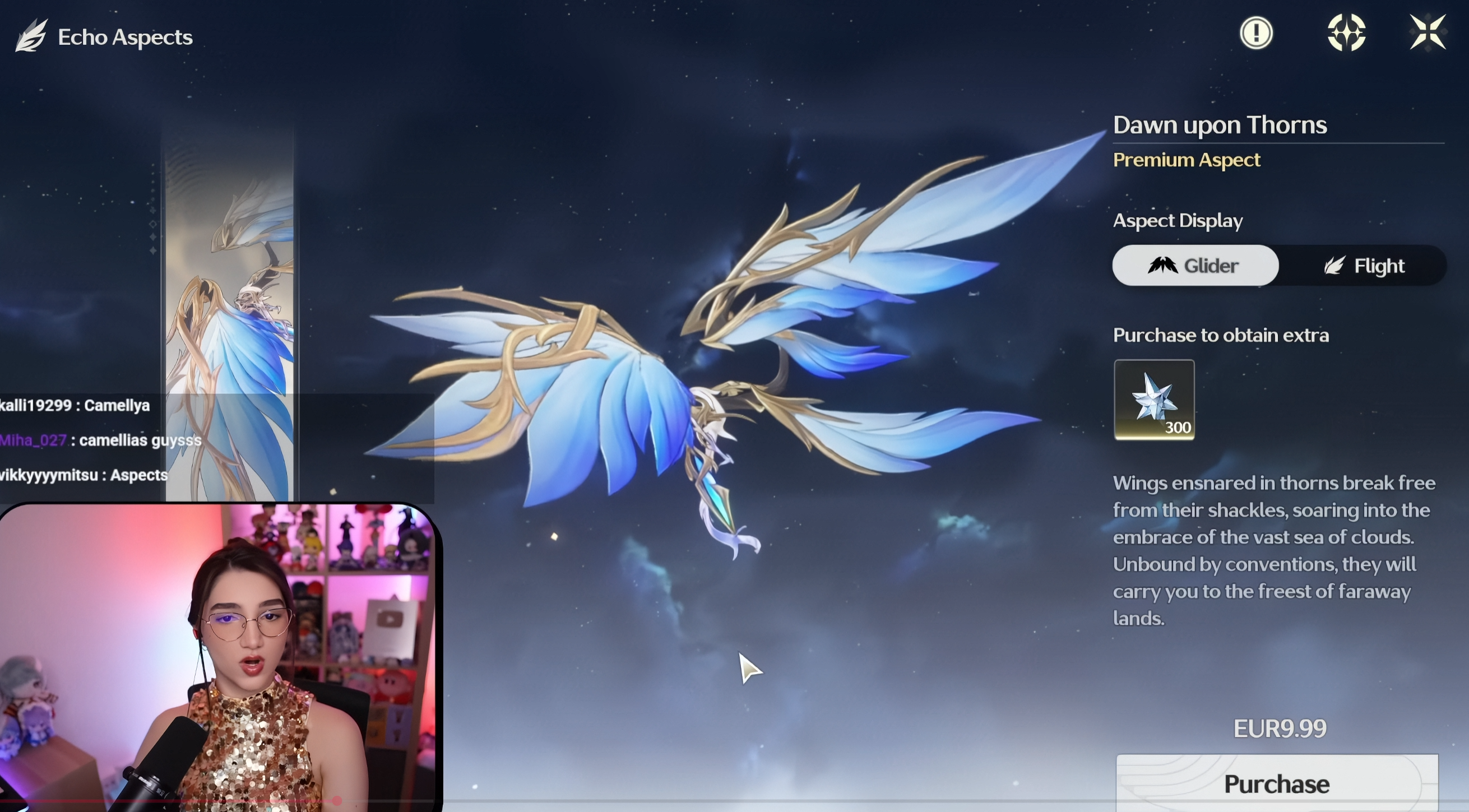Close the Echo Aspects screen with X
This screenshot has height=812, width=1469.
1428,33
